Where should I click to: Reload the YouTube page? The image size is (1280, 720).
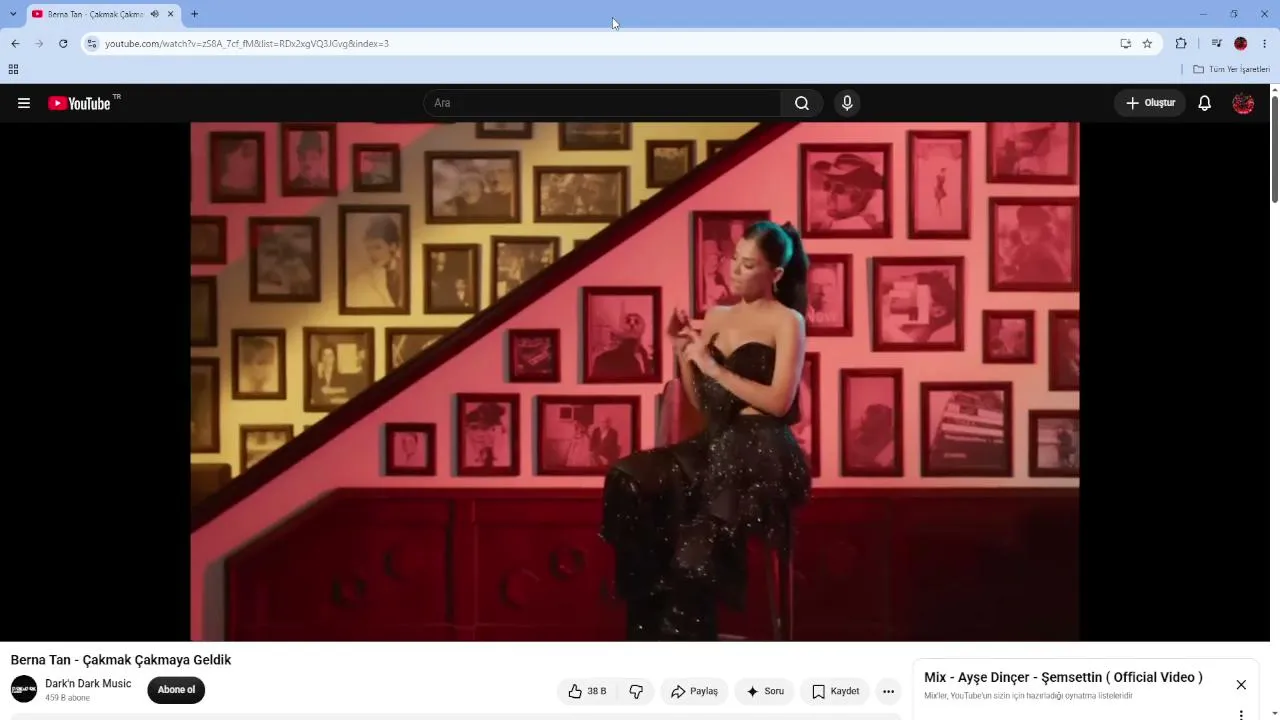point(63,43)
